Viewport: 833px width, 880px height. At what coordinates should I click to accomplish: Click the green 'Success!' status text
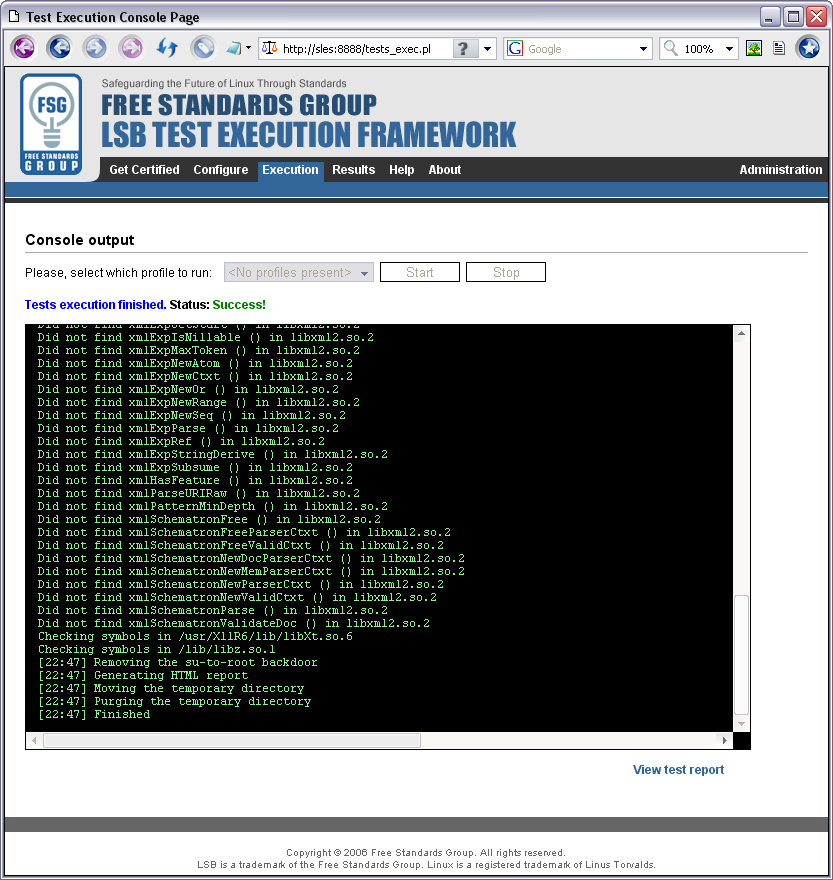[239, 305]
